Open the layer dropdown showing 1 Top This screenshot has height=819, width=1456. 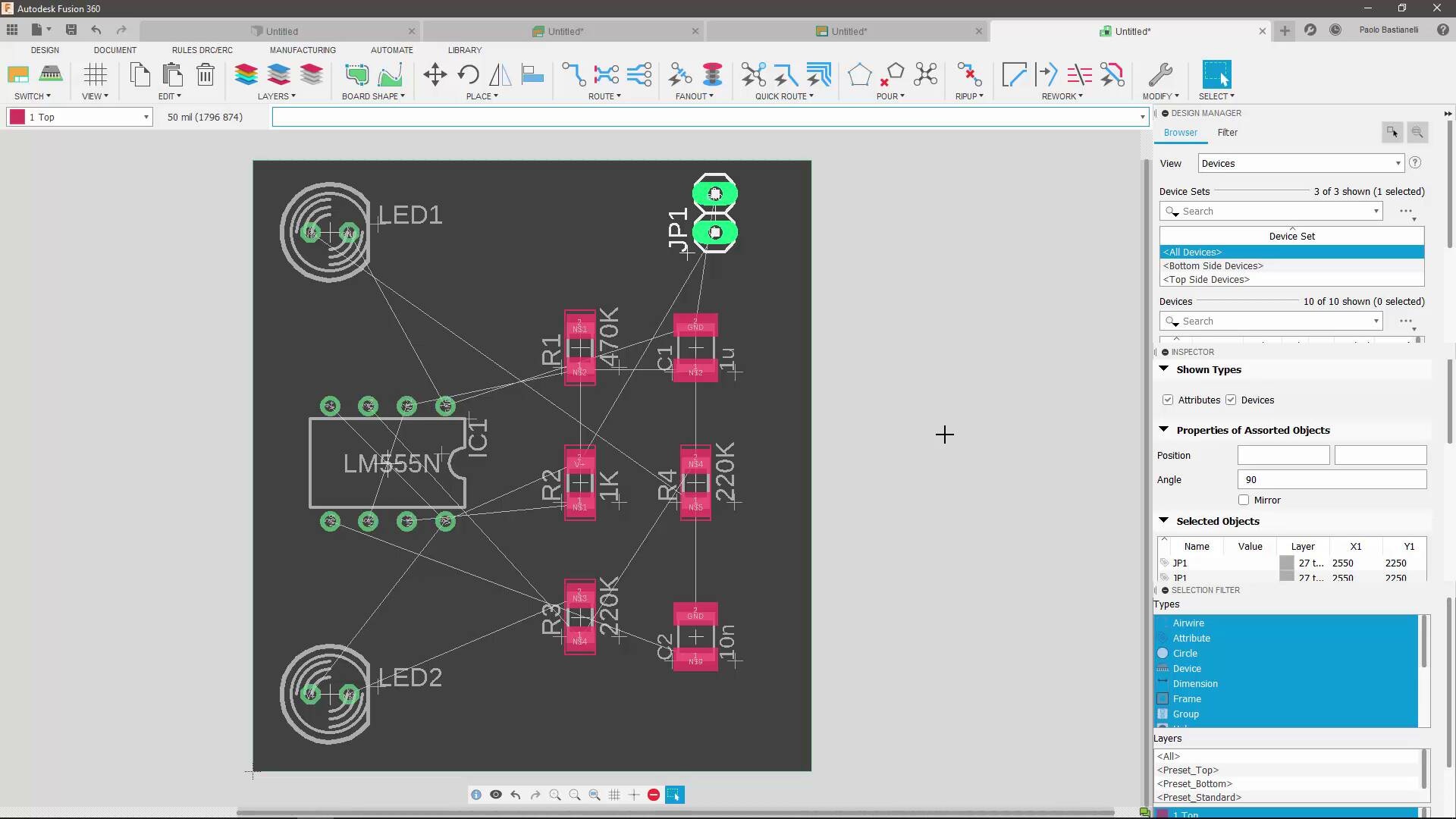(x=146, y=117)
